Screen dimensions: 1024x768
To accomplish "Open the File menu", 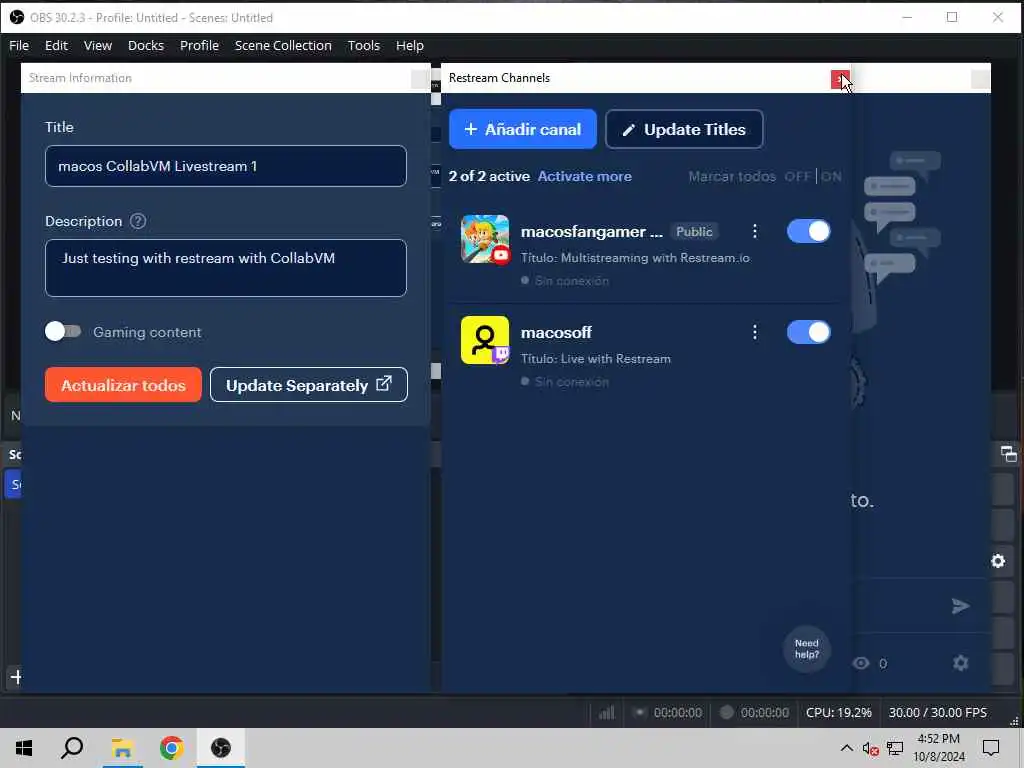I will click(x=19, y=46).
